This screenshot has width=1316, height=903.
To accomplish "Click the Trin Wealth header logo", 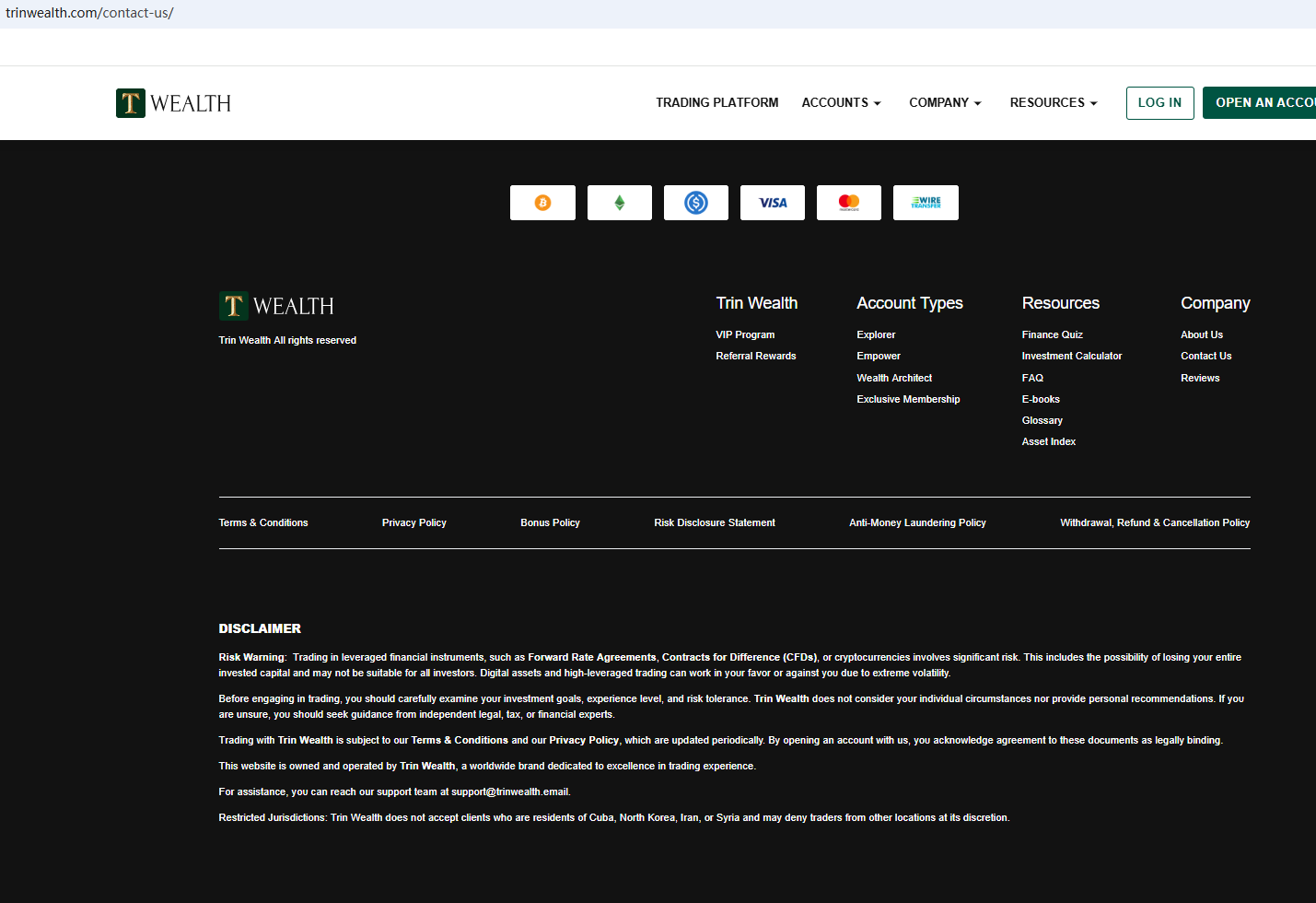I will click(x=173, y=103).
